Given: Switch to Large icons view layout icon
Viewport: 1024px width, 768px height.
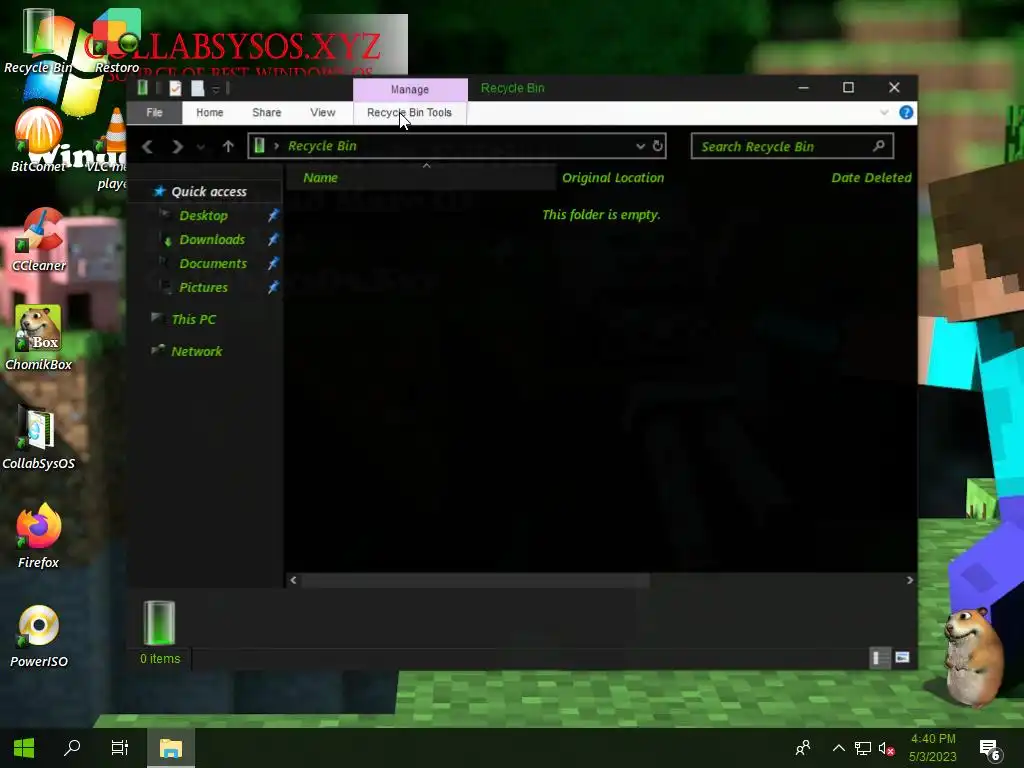Looking at the screenshot, I should (902, 658).
